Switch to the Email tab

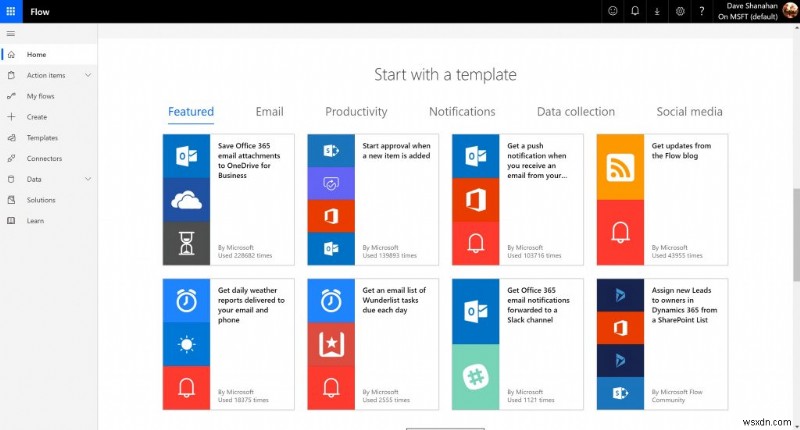[269, 112]
